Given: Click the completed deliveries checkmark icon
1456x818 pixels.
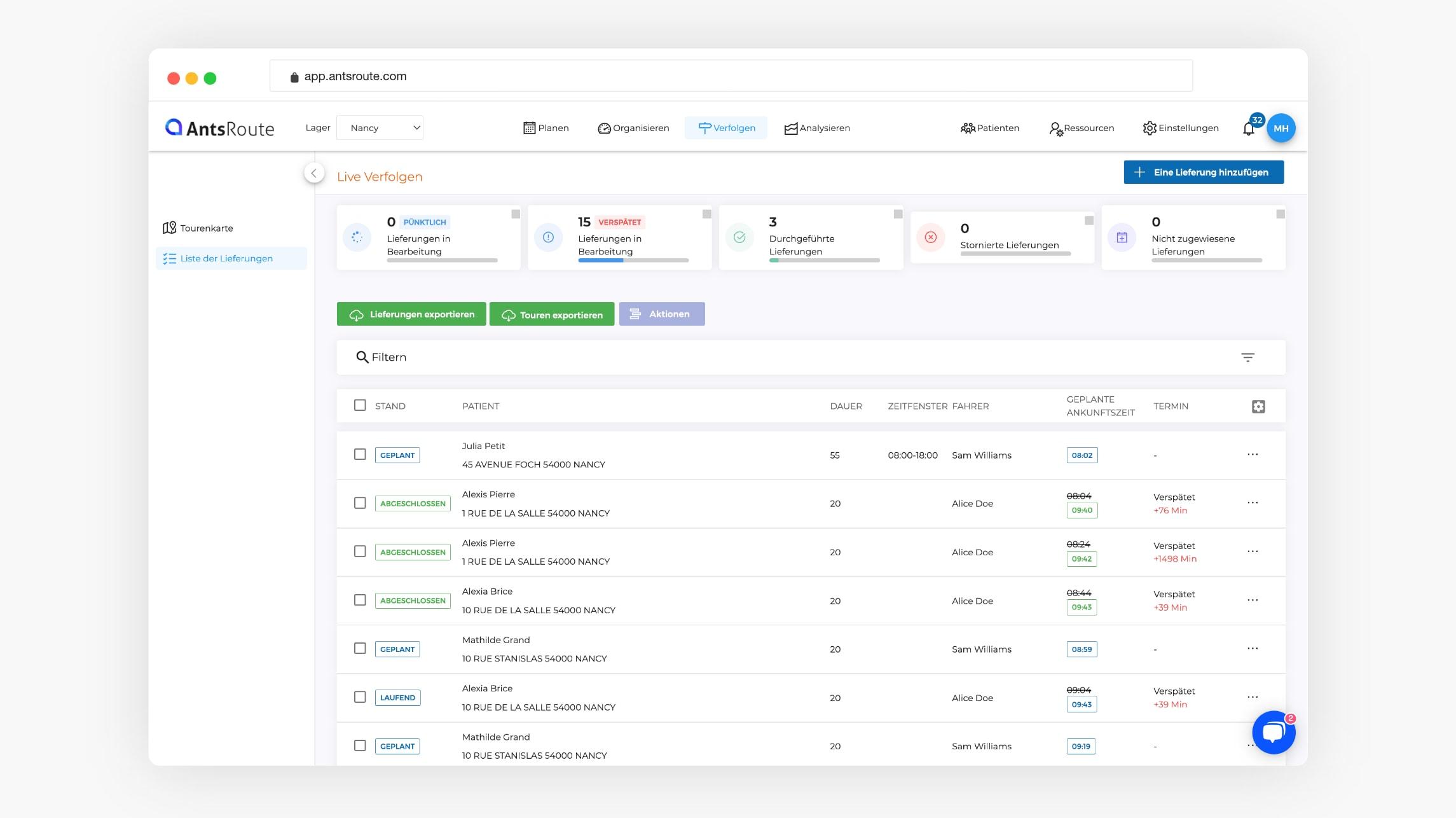Looking at the screenshot, I should (x=739, y=237).
